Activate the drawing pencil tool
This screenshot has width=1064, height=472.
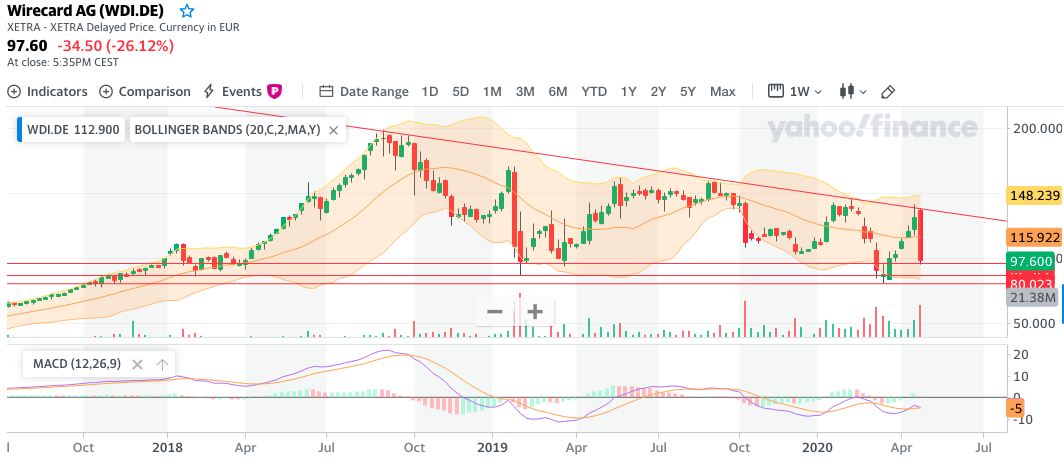[x=888, y=92]
